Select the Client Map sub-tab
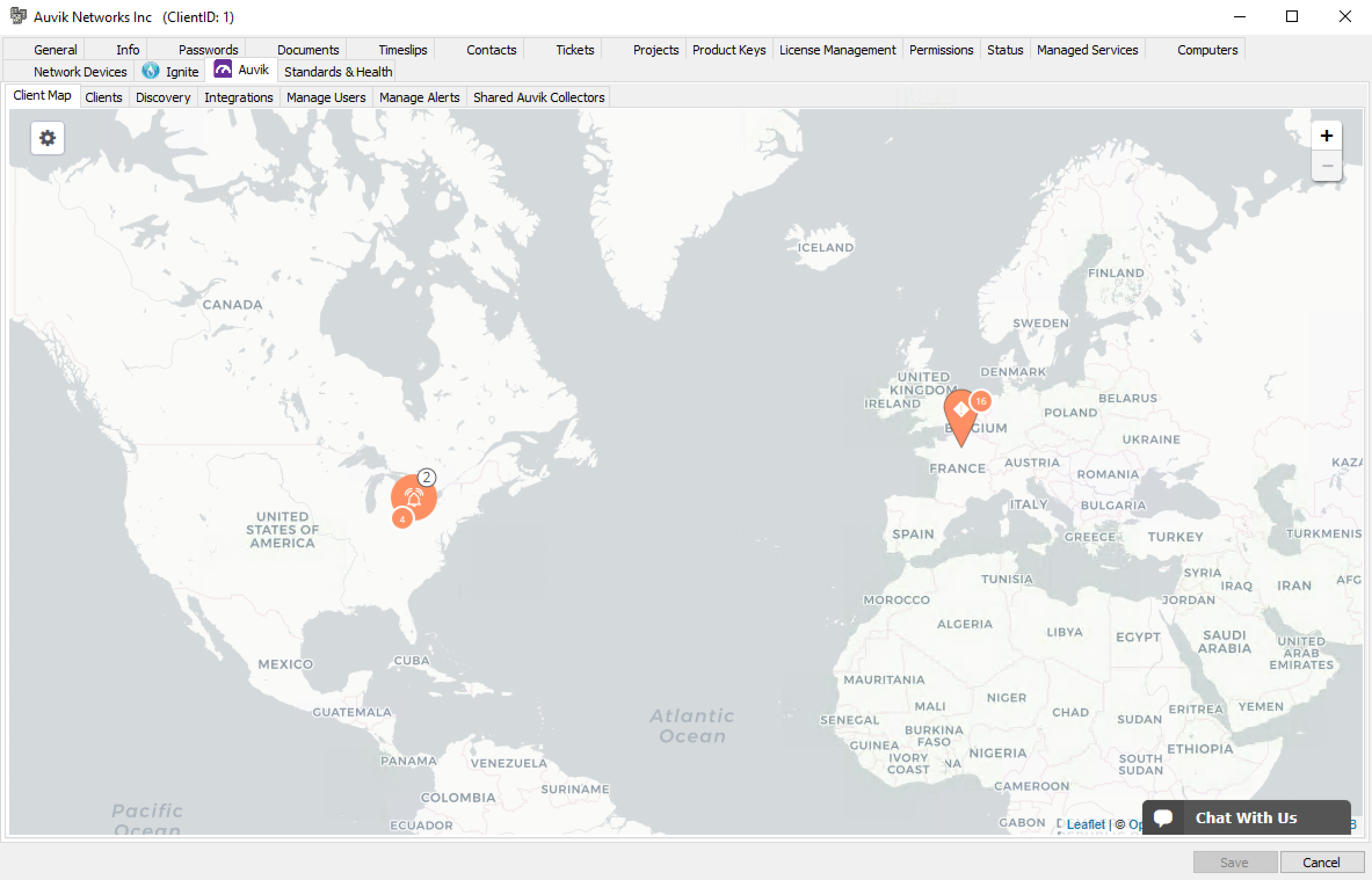 [42, 96]
